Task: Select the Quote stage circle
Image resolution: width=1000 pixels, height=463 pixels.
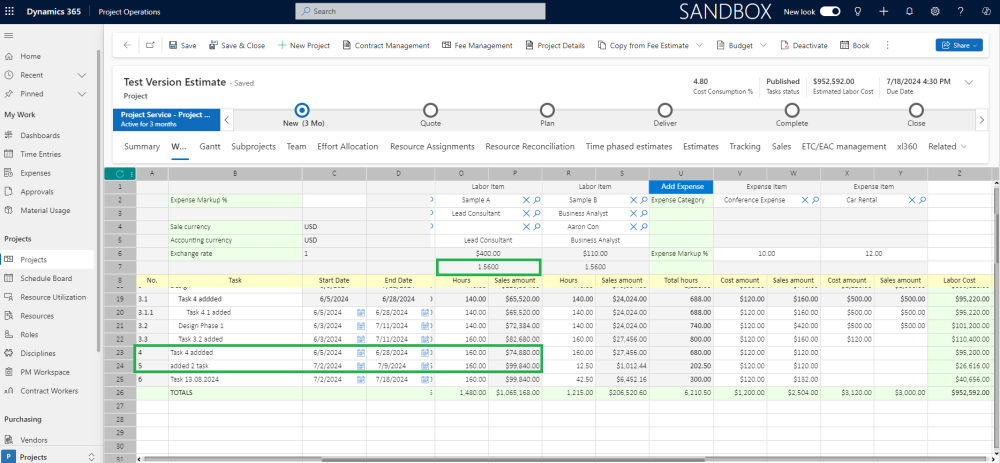Action: click(430, 110)
